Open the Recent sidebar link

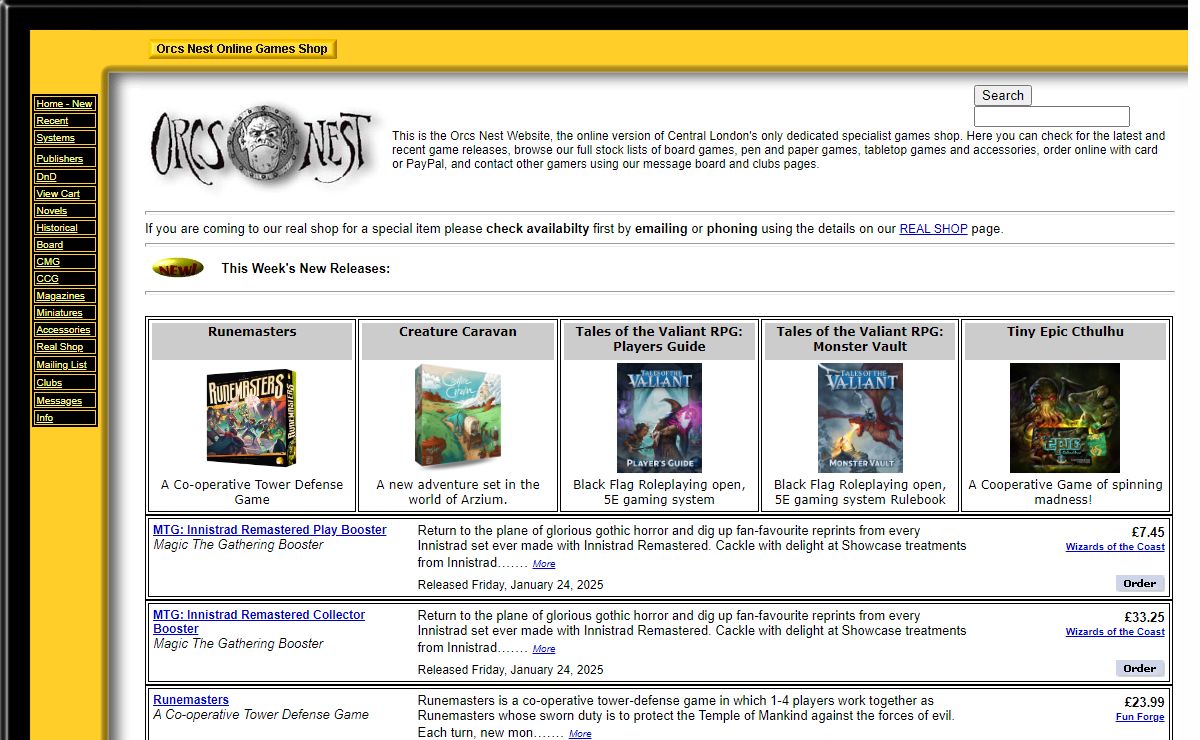click(52, 121)
